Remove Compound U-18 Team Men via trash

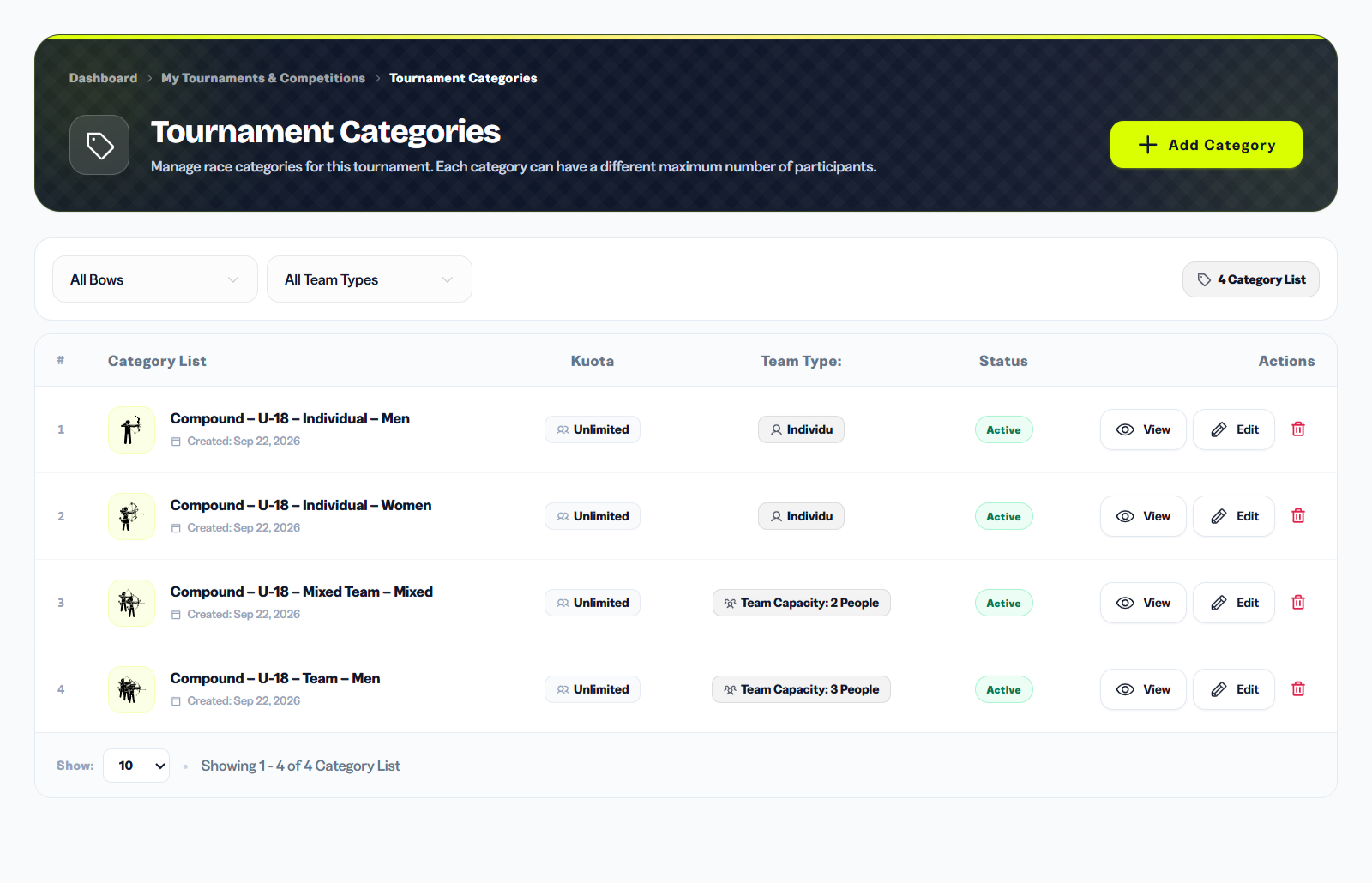[x=1298, y=689]
